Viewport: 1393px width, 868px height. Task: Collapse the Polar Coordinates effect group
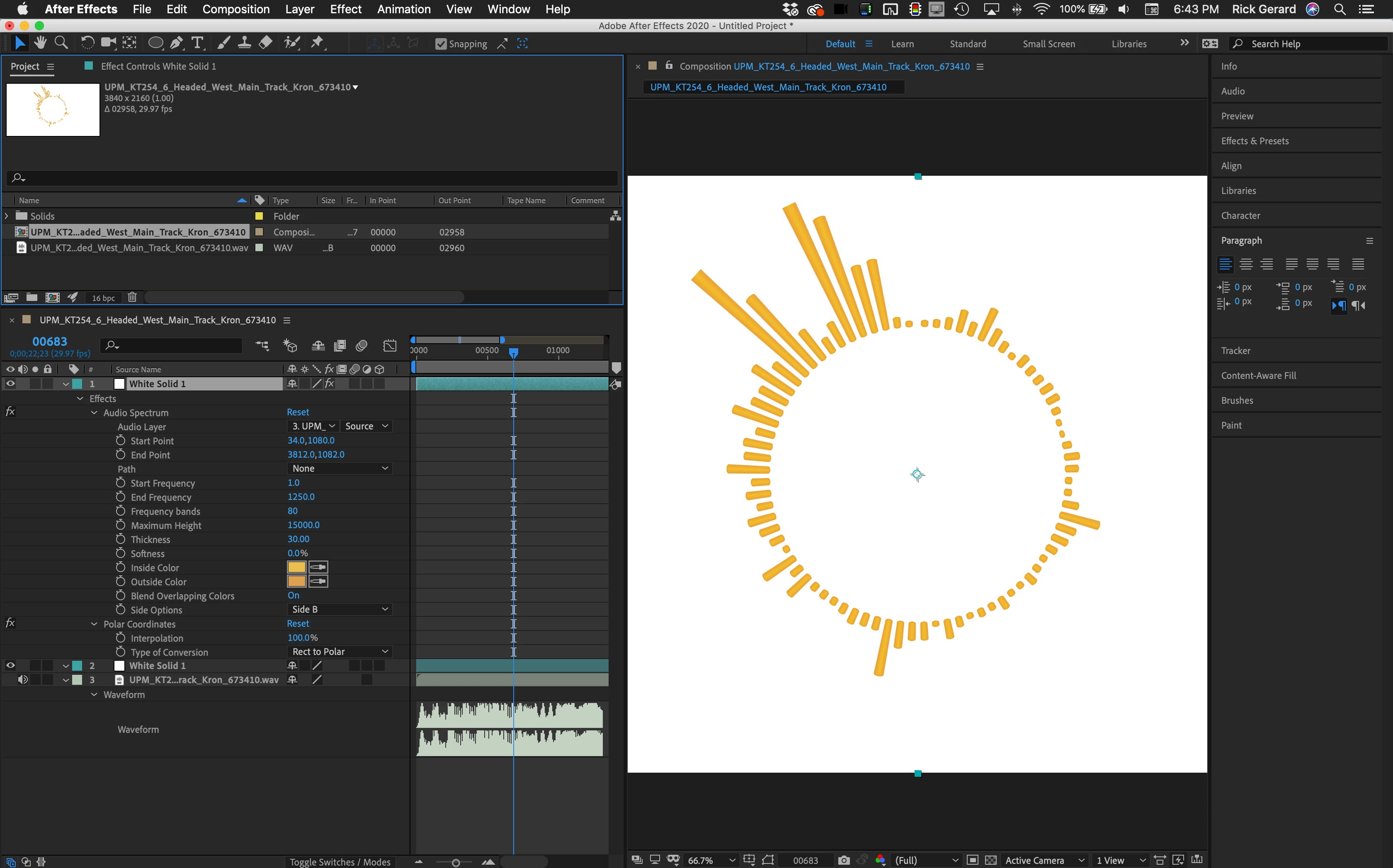point(94,624)
